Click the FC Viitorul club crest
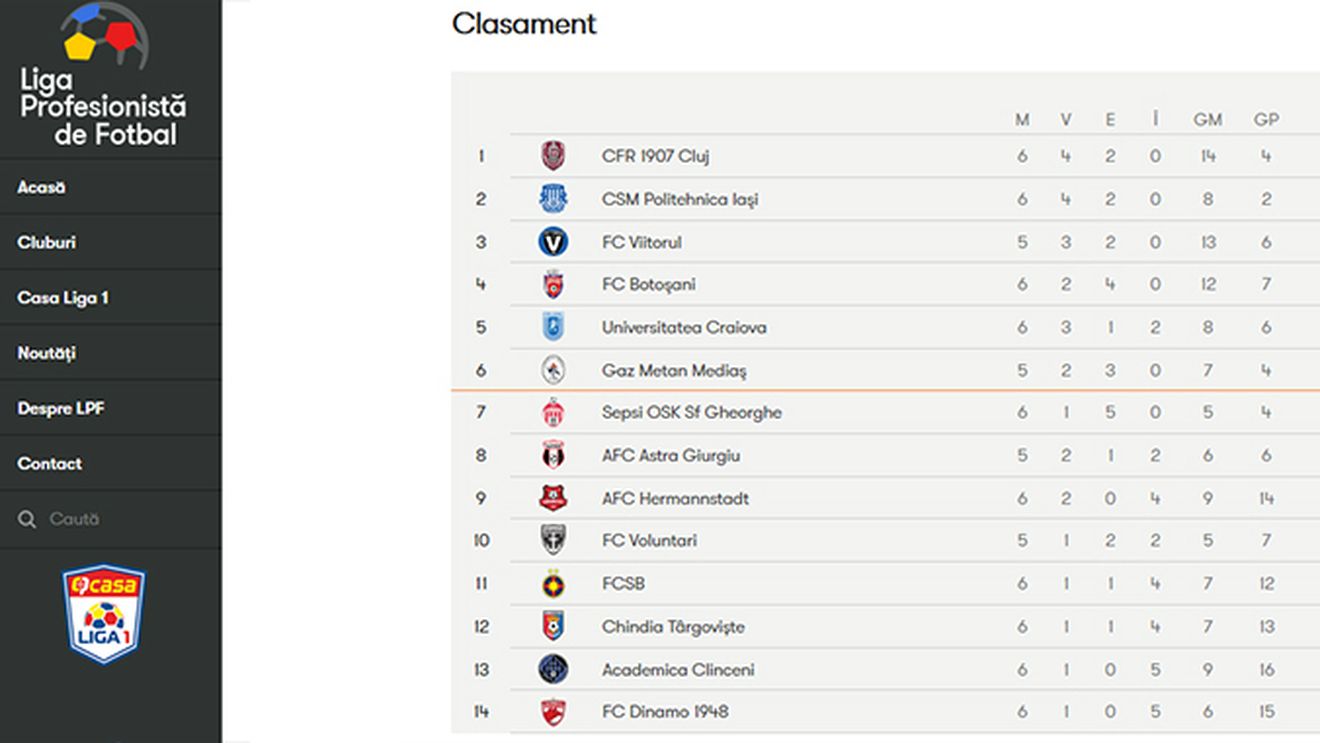 pos(553,242)
